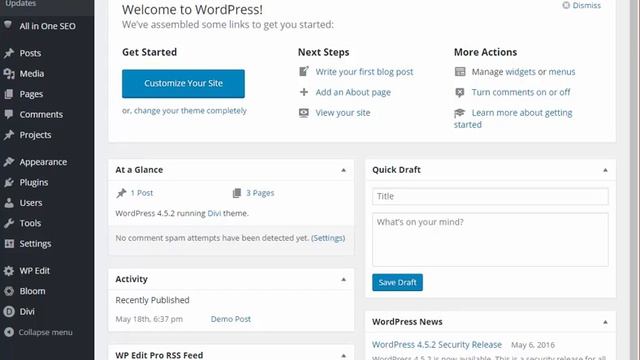640x360 pixels.
Task: Click the pin icon beside 1 Post
Action: pos(121,193)
